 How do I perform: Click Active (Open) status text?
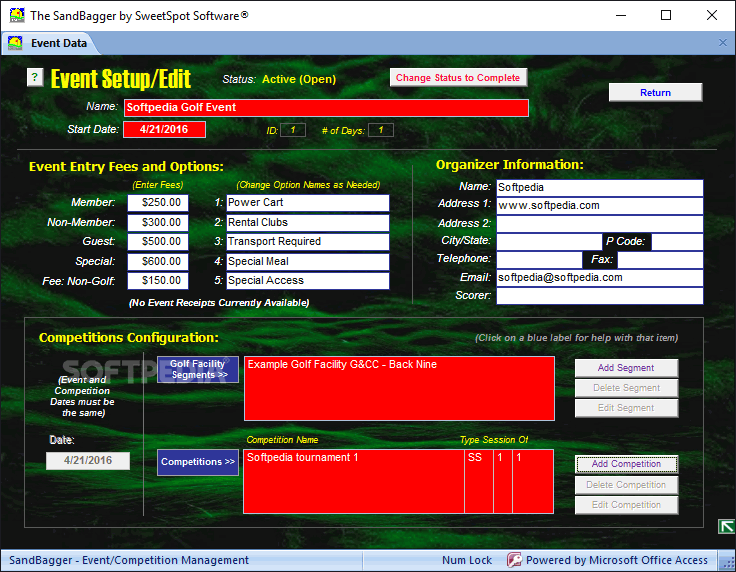coord(299,79)
